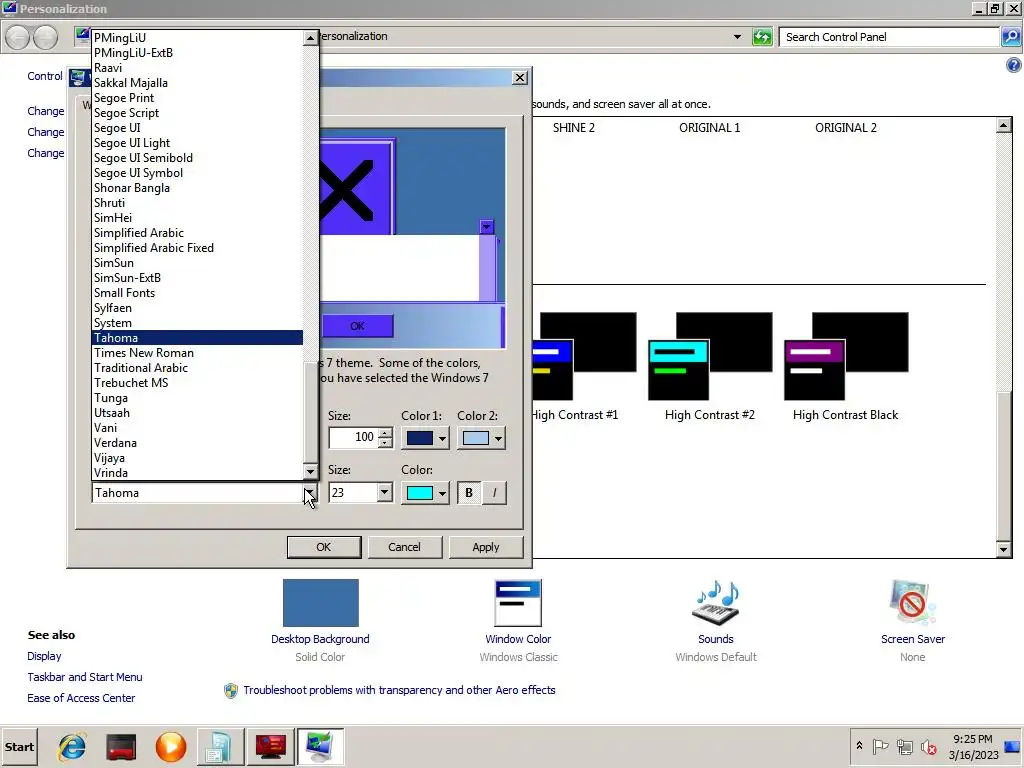Go forward with the navigation arrow
The image size is (1024, 768).
pos(46,37)
